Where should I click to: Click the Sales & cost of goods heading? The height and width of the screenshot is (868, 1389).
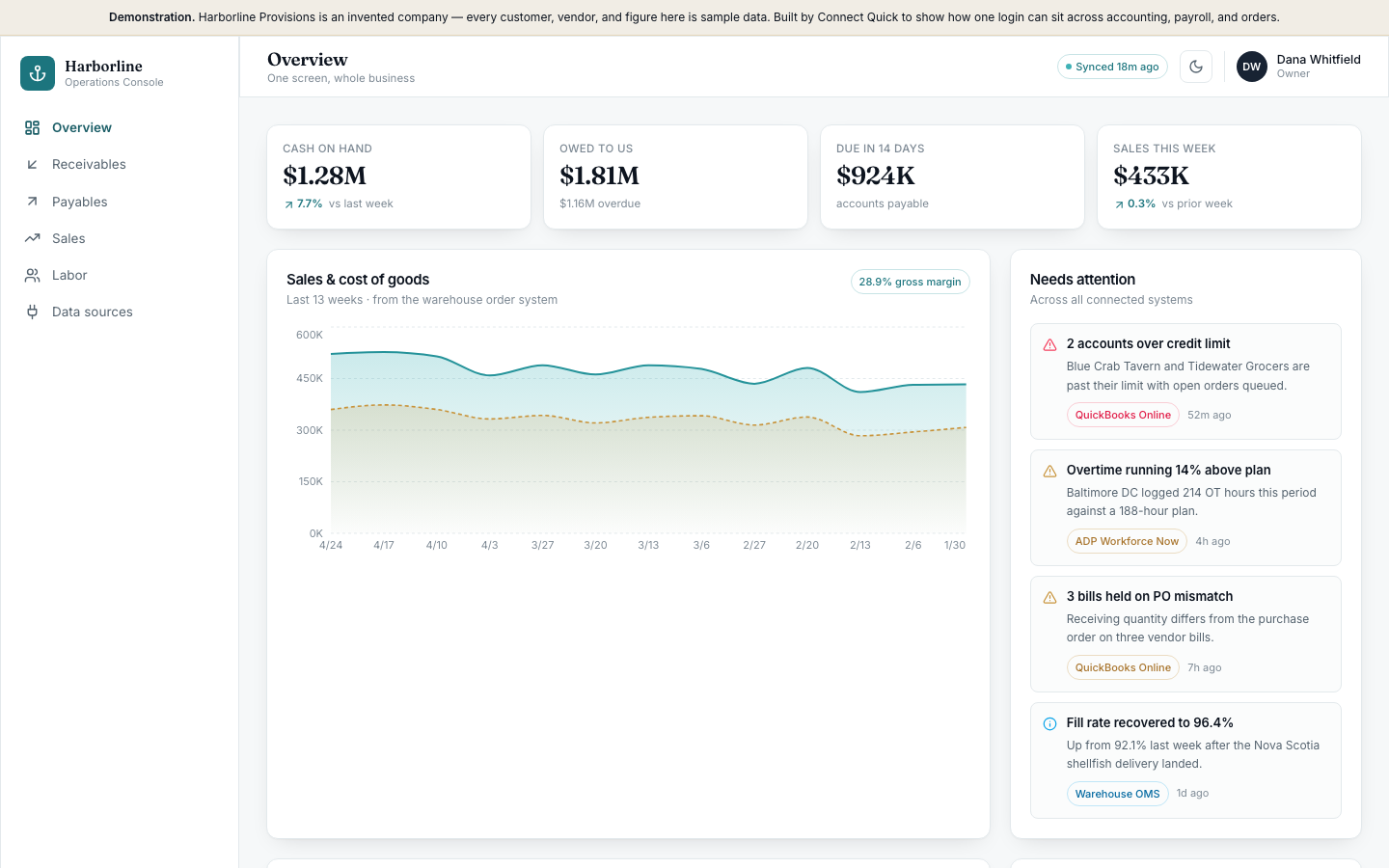click(x=358, y=280)
